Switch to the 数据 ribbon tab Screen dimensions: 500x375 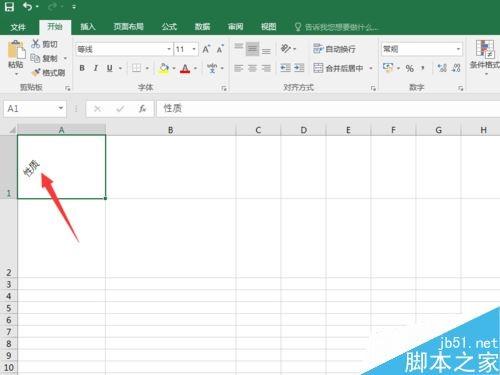[202, 27]
